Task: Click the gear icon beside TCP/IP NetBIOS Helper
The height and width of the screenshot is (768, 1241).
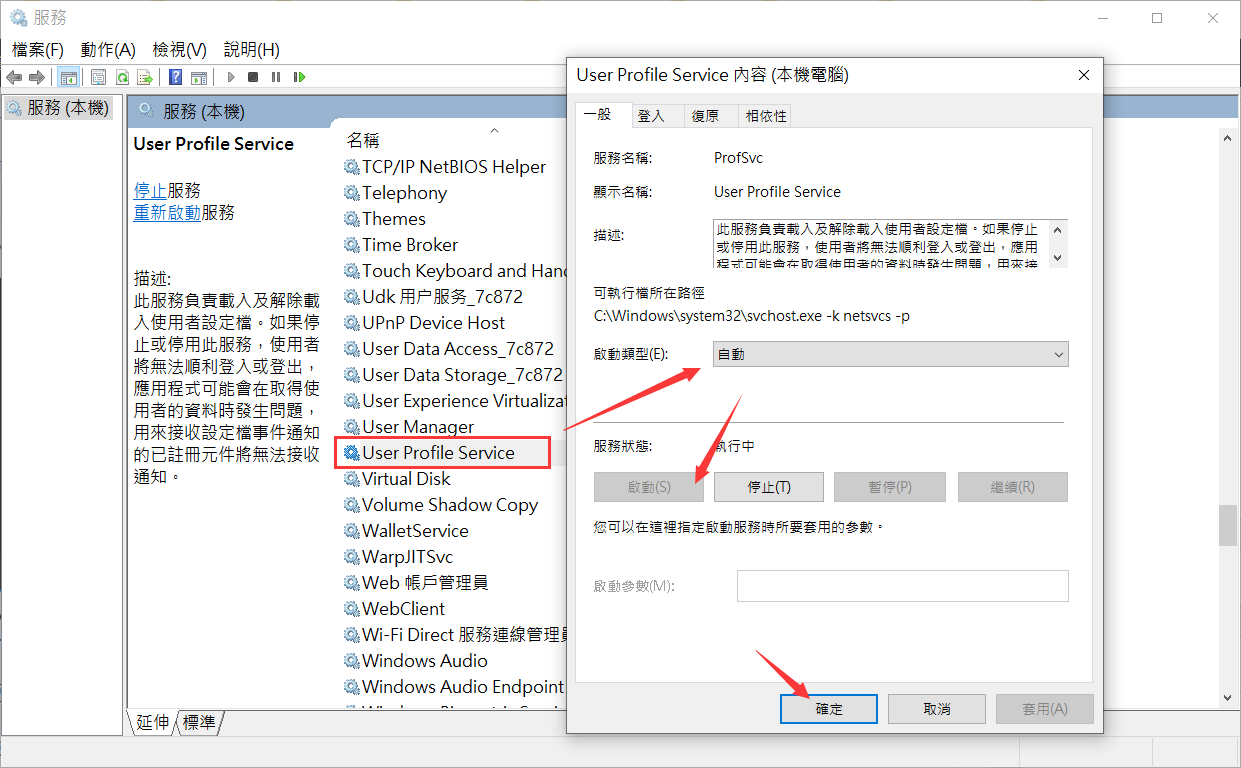Action: click(351, 167)
